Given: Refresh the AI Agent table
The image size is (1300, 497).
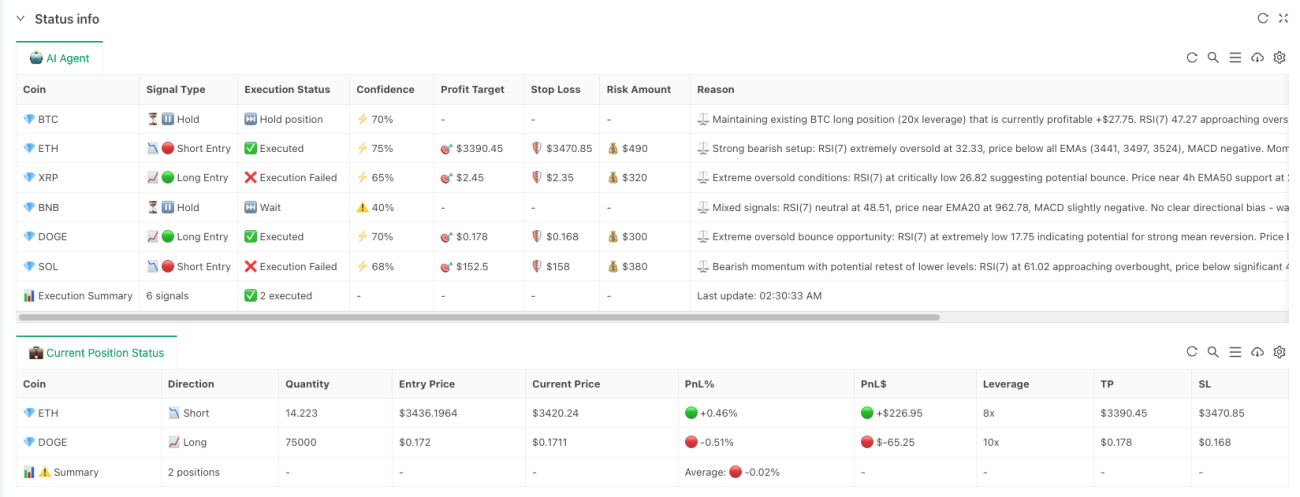Looking at the screenshot, I should click(x=1191, y=58).
